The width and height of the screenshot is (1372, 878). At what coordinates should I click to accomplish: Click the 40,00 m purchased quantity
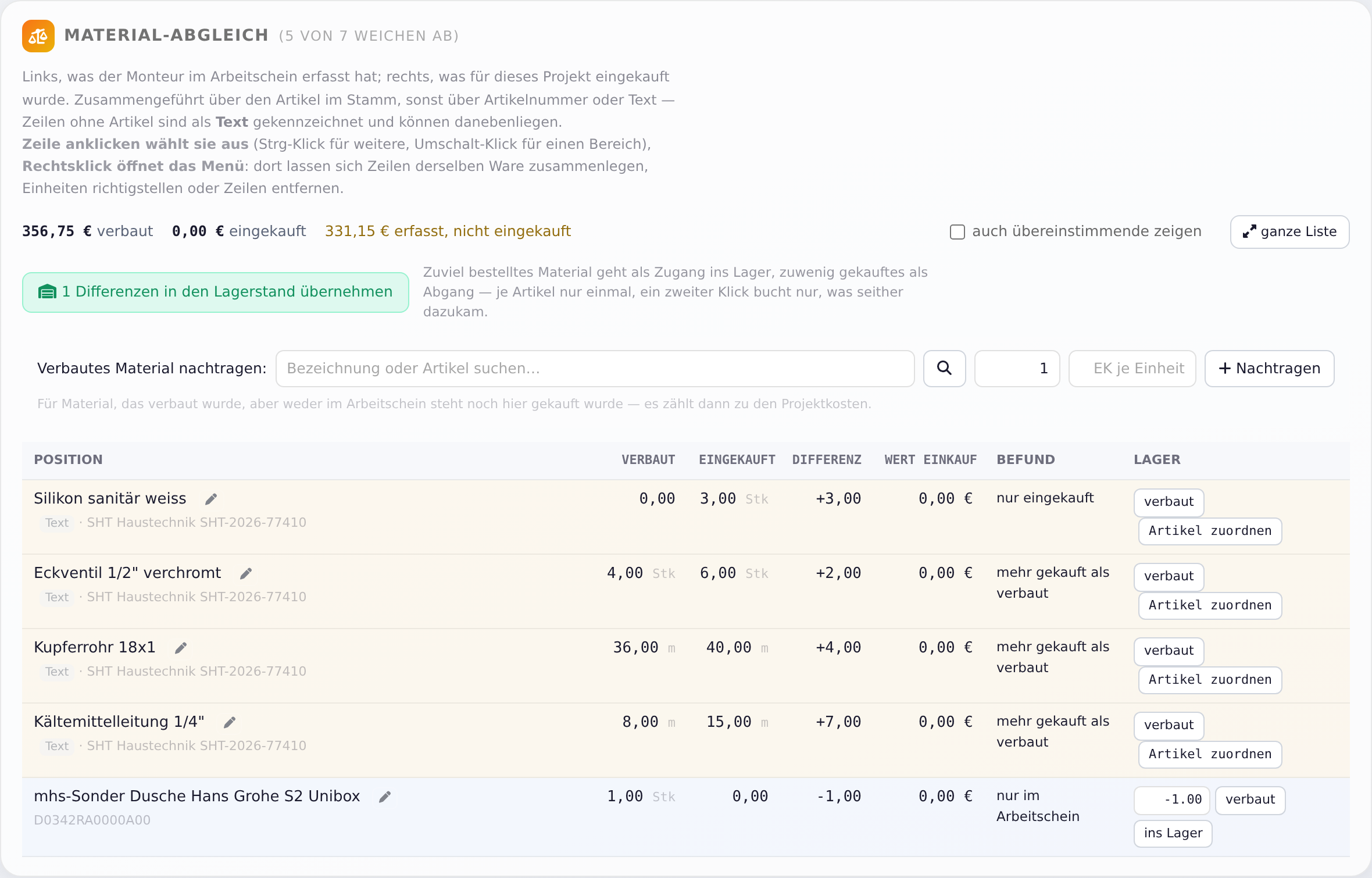[x=737, y=647]
